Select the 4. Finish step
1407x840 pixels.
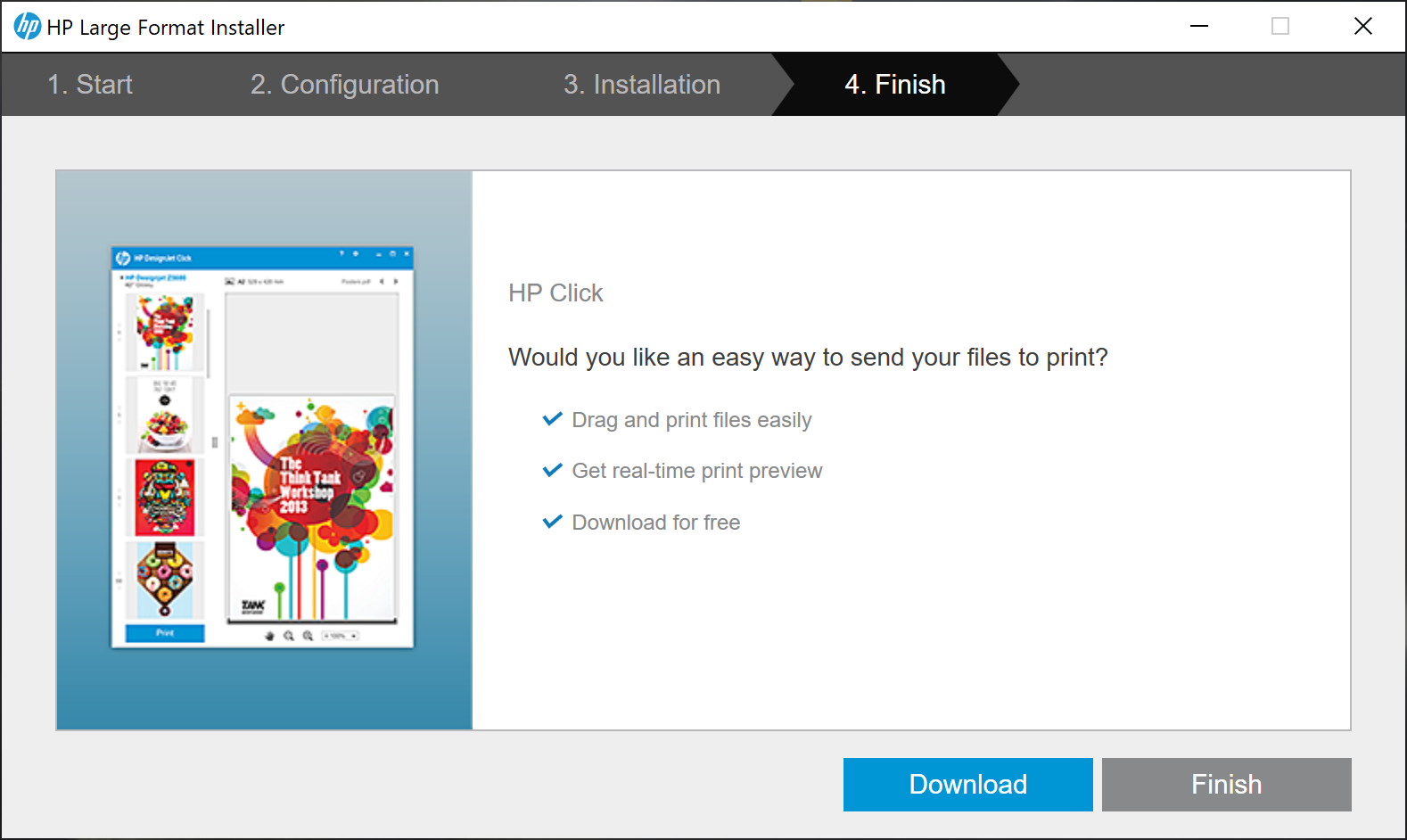tap(895, 85)
